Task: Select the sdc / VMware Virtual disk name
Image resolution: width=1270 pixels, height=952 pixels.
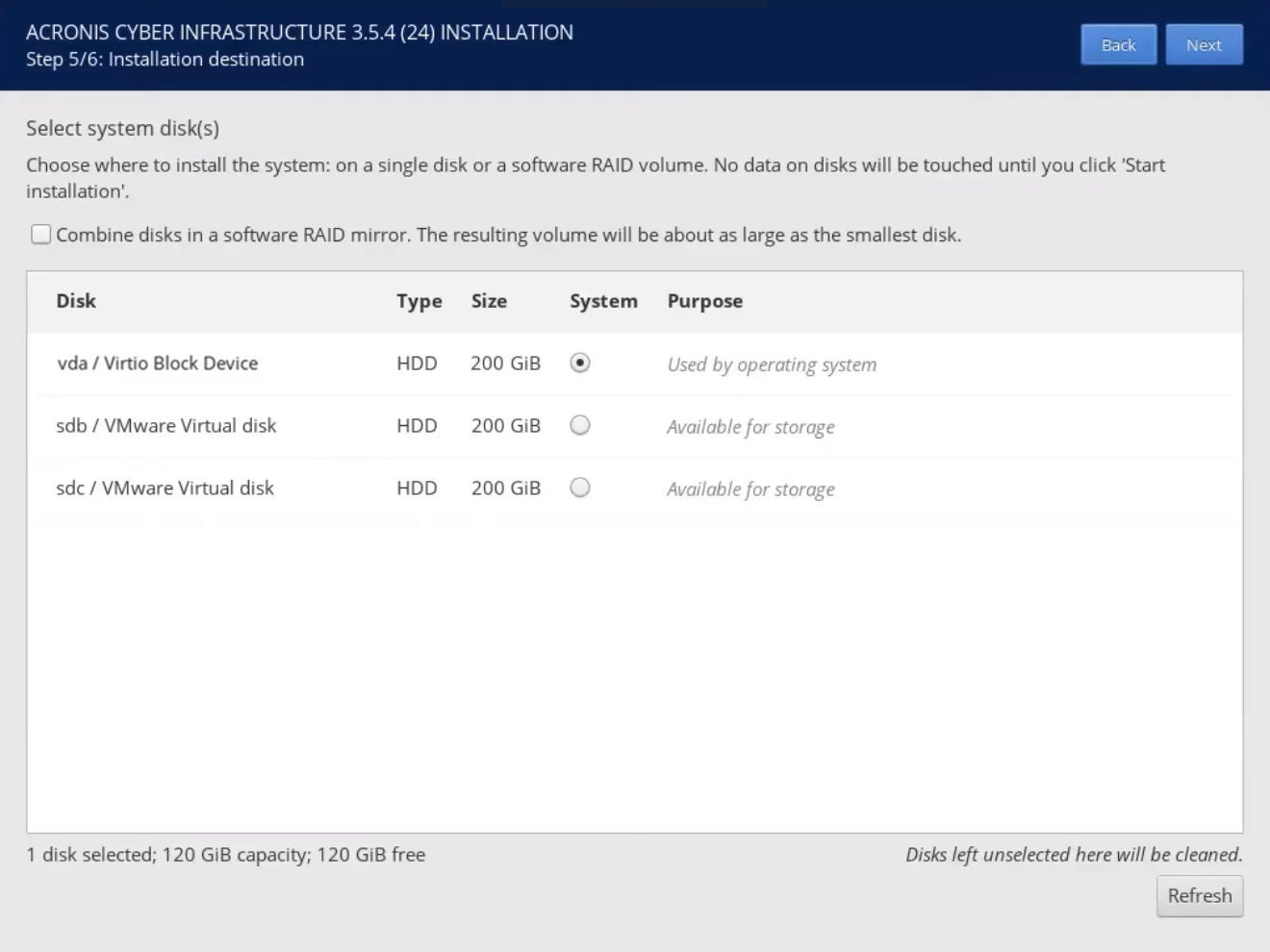Action: (x=165, y=489)
